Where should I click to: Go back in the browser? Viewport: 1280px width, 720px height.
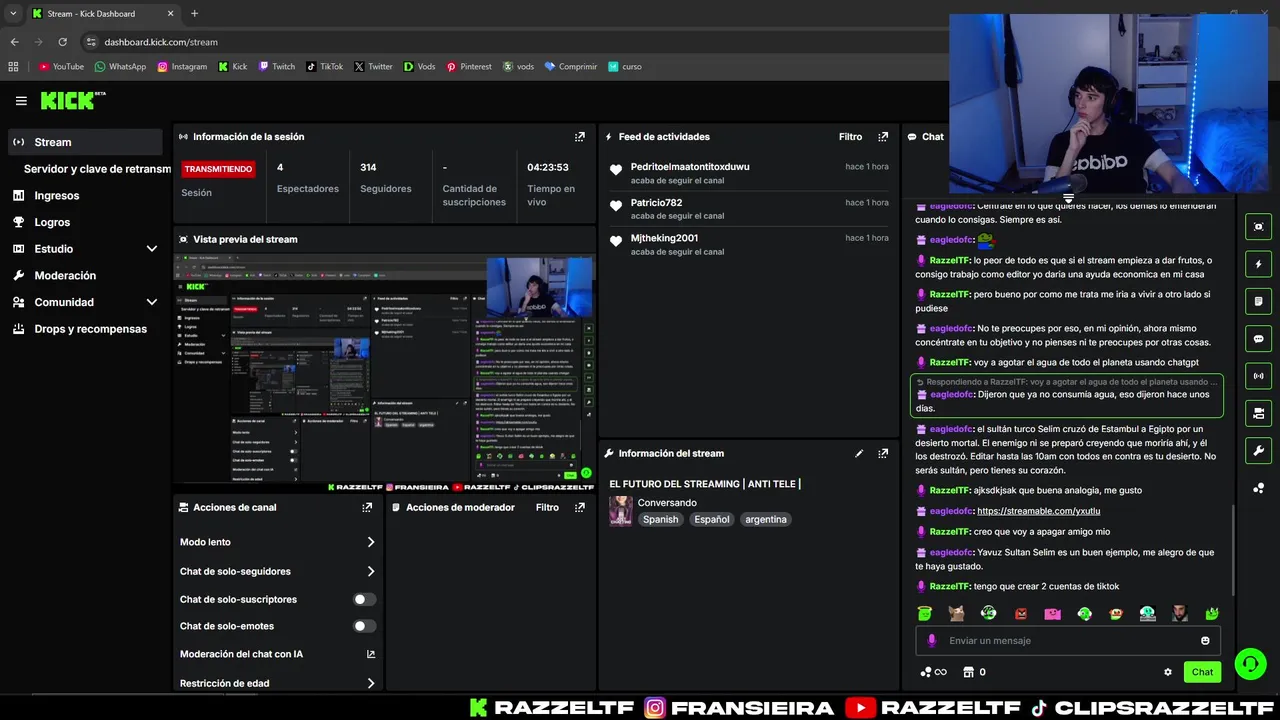click(14, 42)
